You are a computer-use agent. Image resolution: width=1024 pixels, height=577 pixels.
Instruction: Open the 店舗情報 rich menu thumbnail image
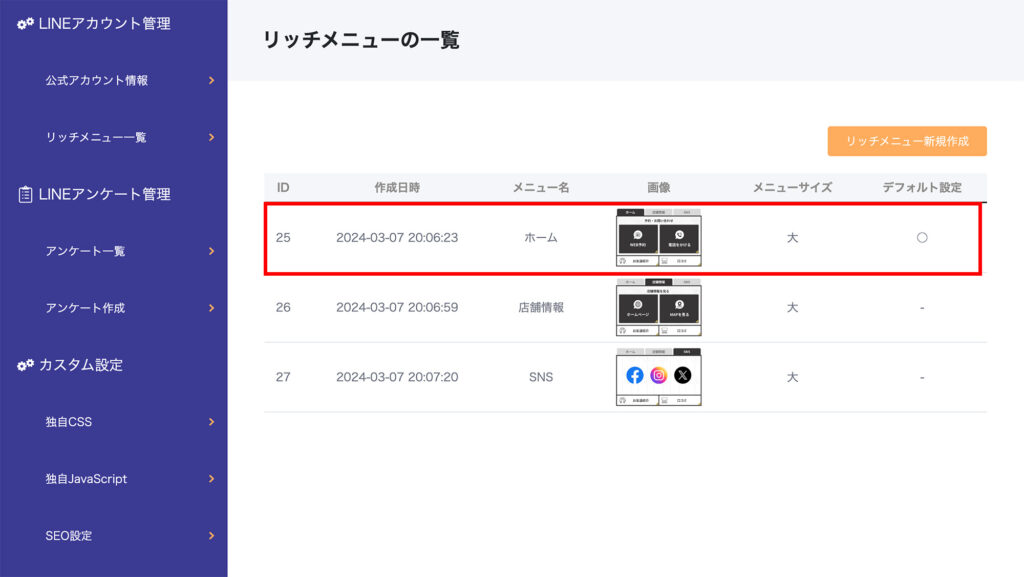(x=658, y=307)
